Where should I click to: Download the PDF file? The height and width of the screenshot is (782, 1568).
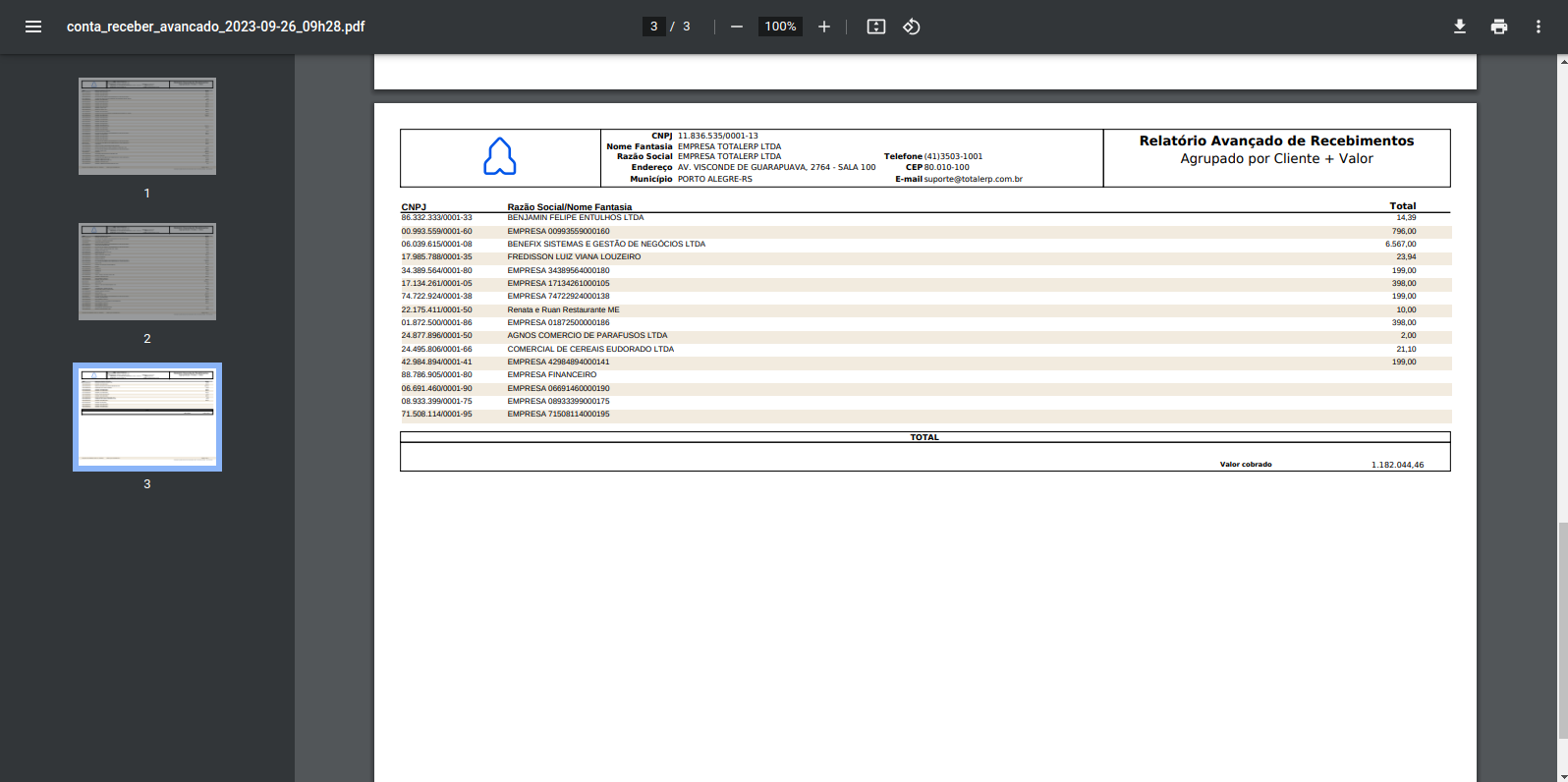click(x=1460, y=27)
